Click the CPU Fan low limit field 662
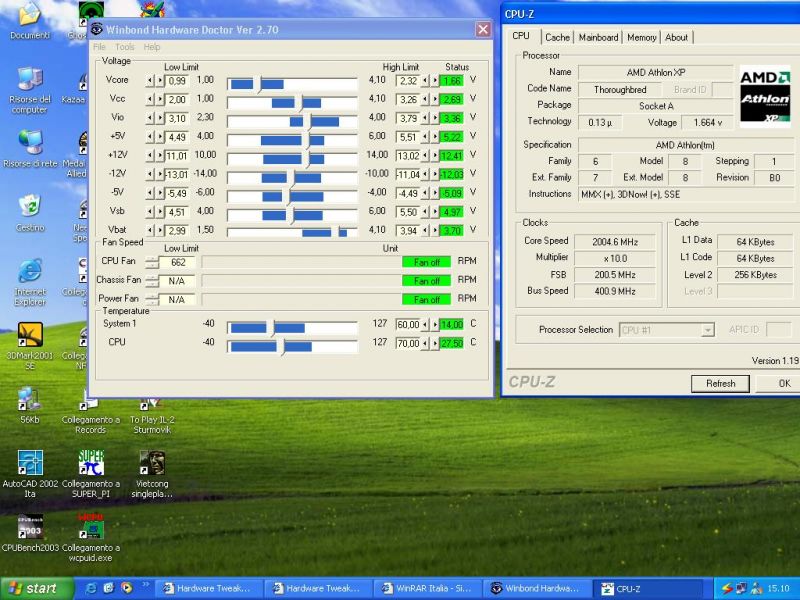Image resolution: width=800 pixels, height=600 pixels. click(x=178, y=262)
